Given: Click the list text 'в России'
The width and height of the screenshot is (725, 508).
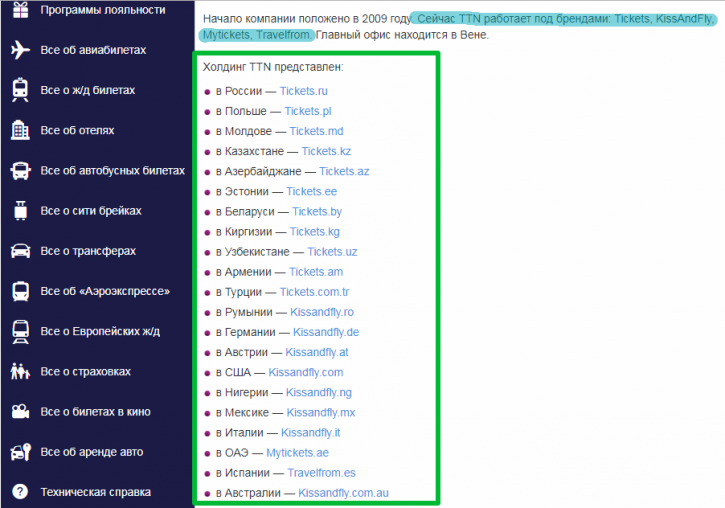Looking at the screenshot, I should click(x=239, y=91).
